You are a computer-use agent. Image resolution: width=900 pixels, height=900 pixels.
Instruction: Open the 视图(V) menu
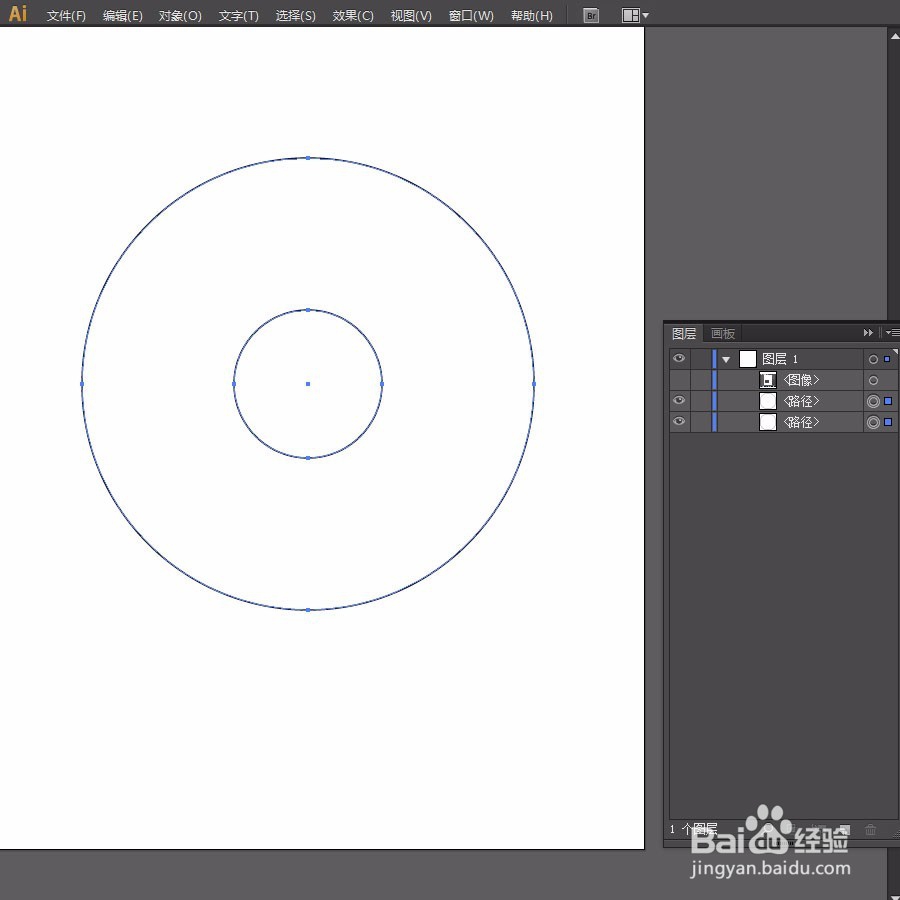[411, 15]
